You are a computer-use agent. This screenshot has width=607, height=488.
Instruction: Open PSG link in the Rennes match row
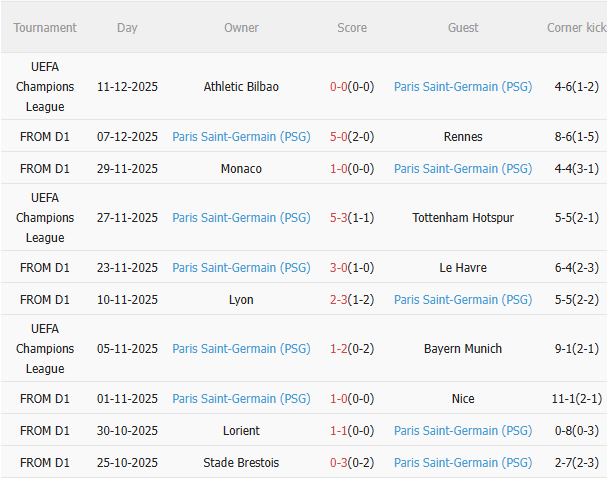point(241,137)
